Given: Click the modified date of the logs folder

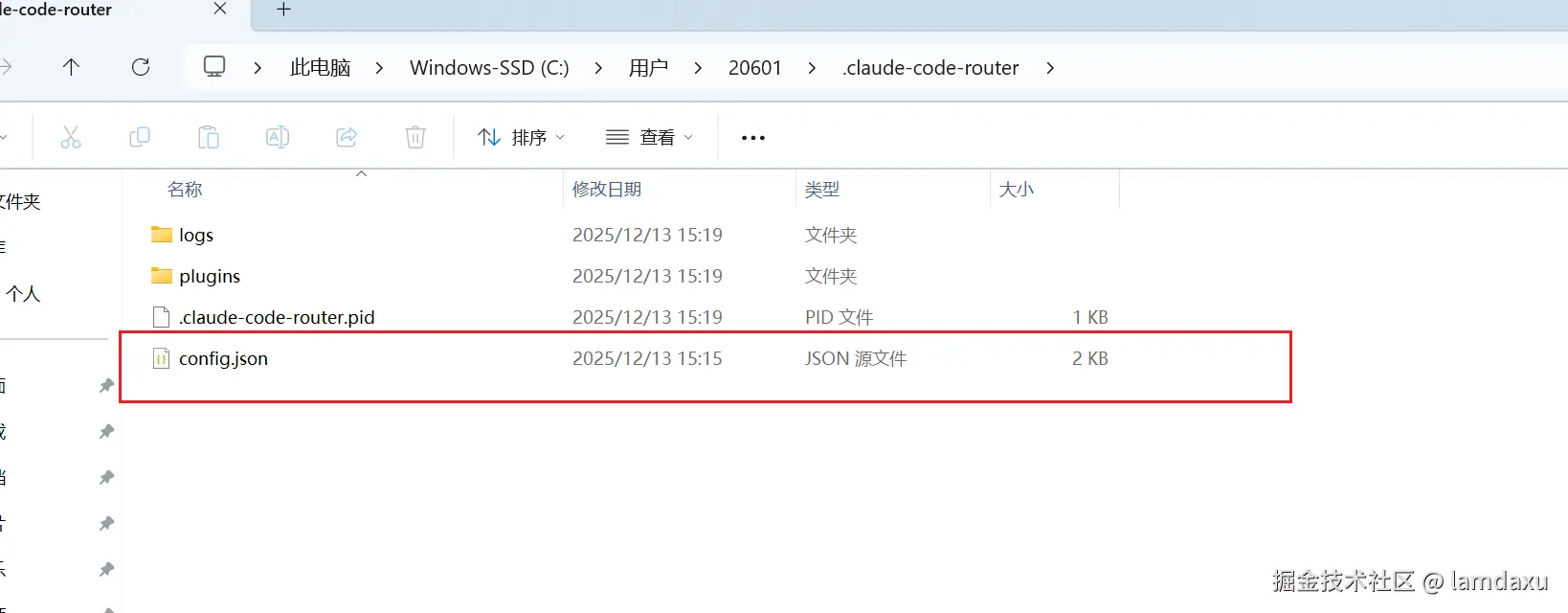Looking at the screenshot, I should [647, 235].
